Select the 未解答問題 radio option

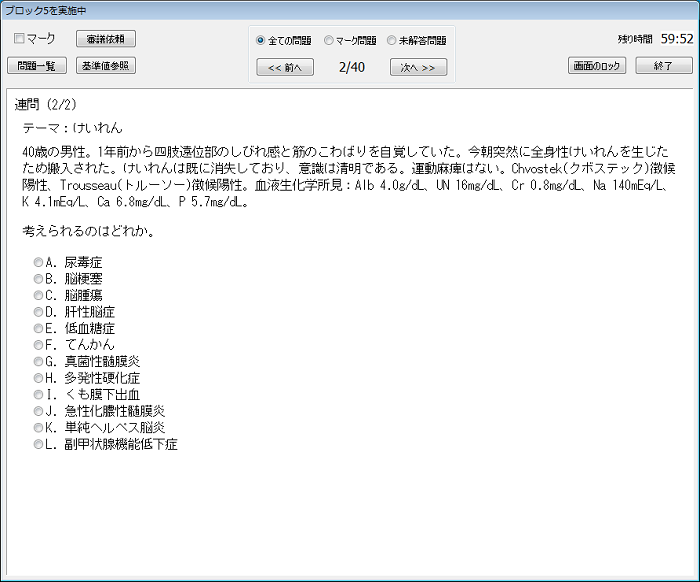[x=392, y=41]
